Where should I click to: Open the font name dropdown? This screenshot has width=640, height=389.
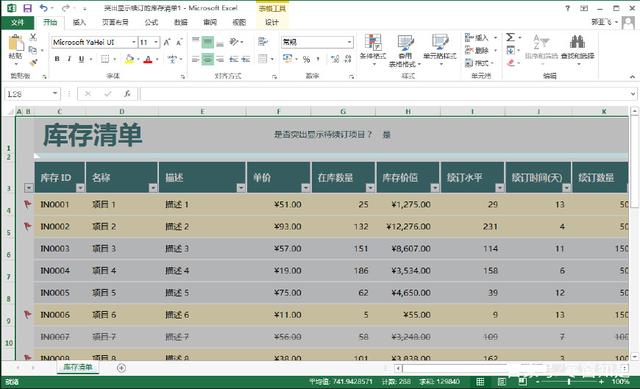coord(133,42)
